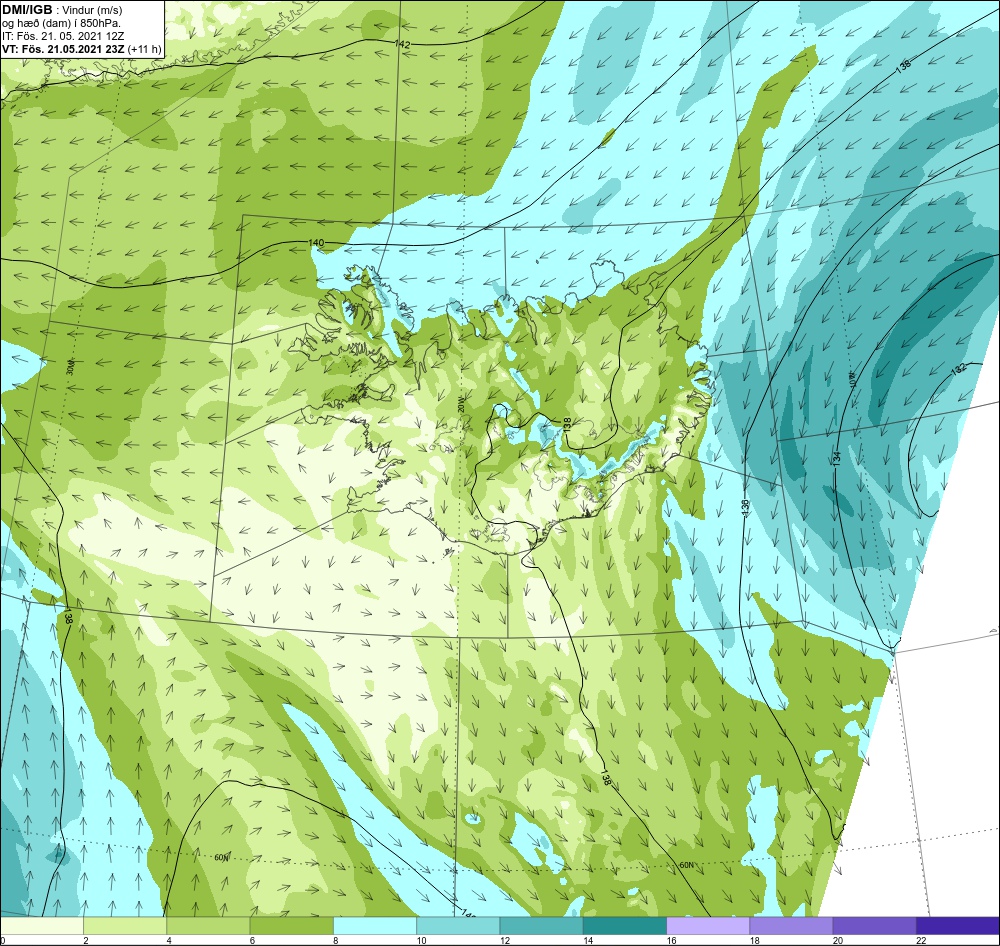Image resolution: width=1000 pixels, height=946 pixels.
Task: Pick the darkest purple swatch above 22 m/s
Action: pos(957,925)
